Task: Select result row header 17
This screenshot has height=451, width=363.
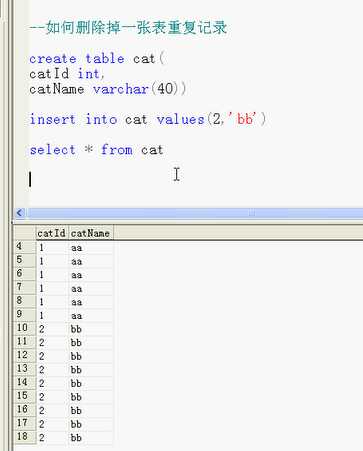Action: tap(24, 424)
